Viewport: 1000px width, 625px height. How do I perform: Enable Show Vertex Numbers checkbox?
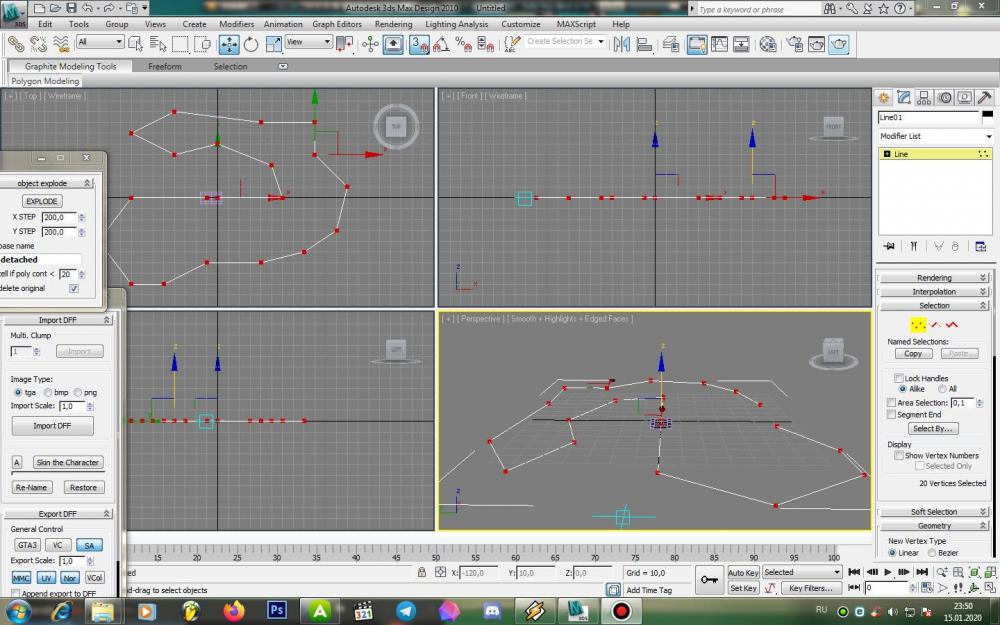coord(899,455)
